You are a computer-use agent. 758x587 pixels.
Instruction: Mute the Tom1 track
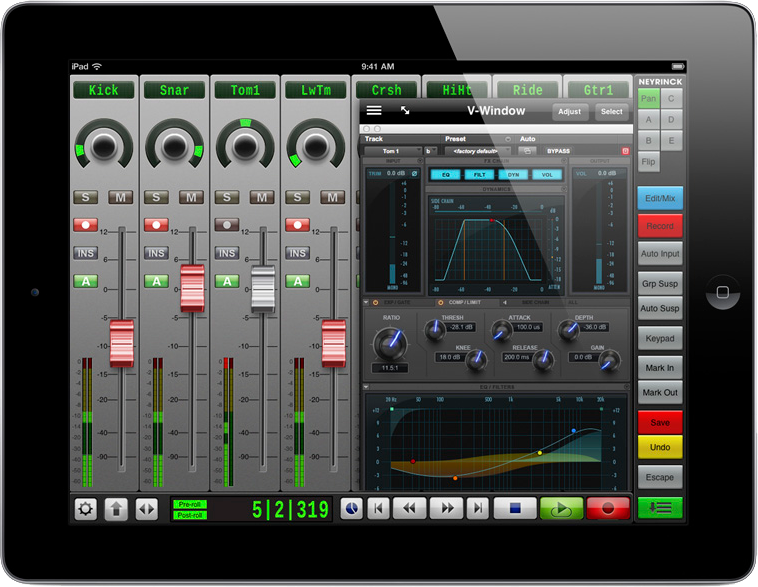point(262,197)
